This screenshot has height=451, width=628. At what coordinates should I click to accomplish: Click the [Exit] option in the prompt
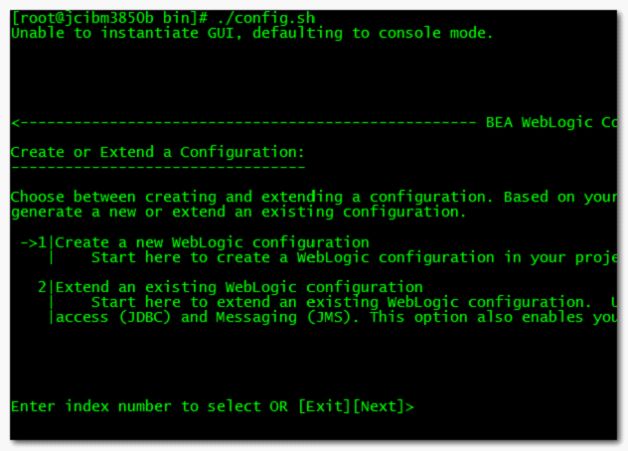tap(324, 407)
